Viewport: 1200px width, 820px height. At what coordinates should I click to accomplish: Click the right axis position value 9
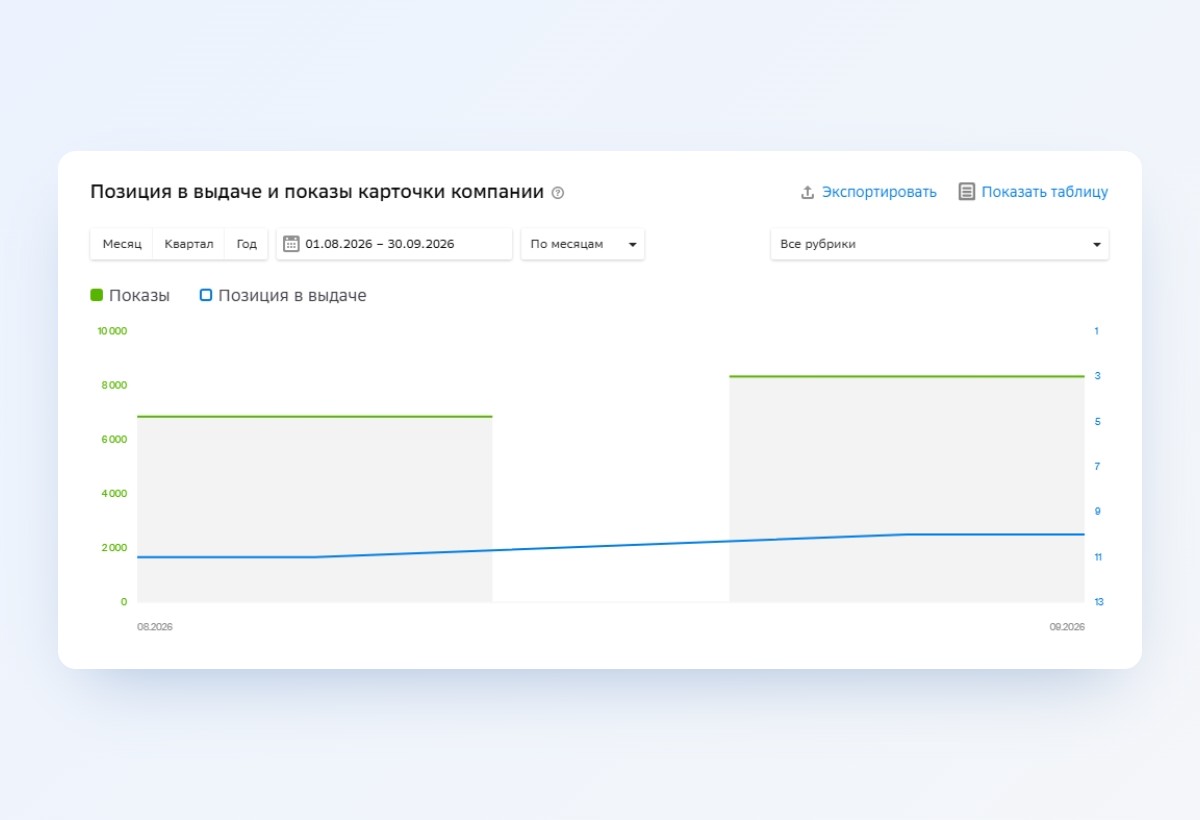[x=1098, y=512]
